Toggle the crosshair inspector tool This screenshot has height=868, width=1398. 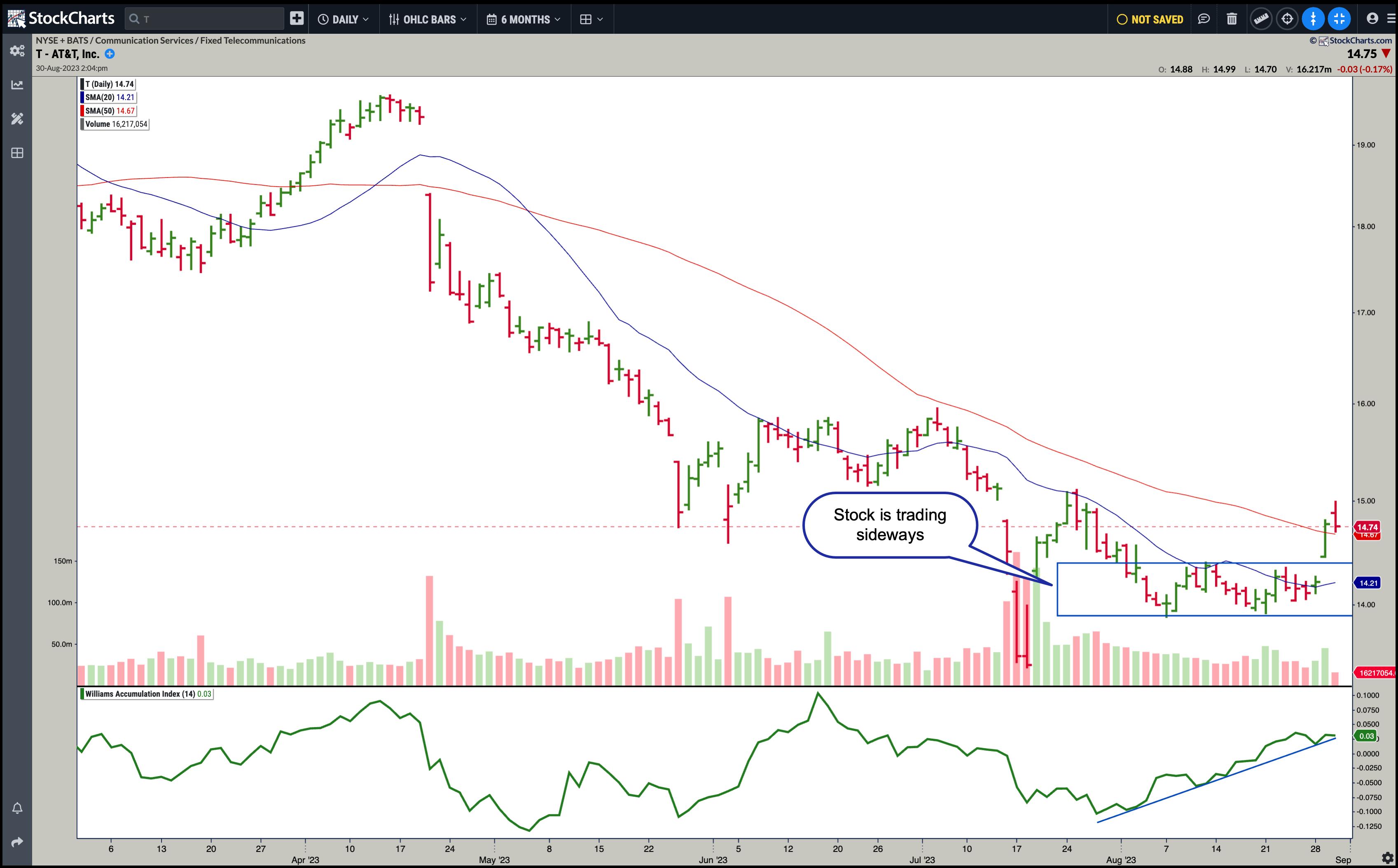1287,19
